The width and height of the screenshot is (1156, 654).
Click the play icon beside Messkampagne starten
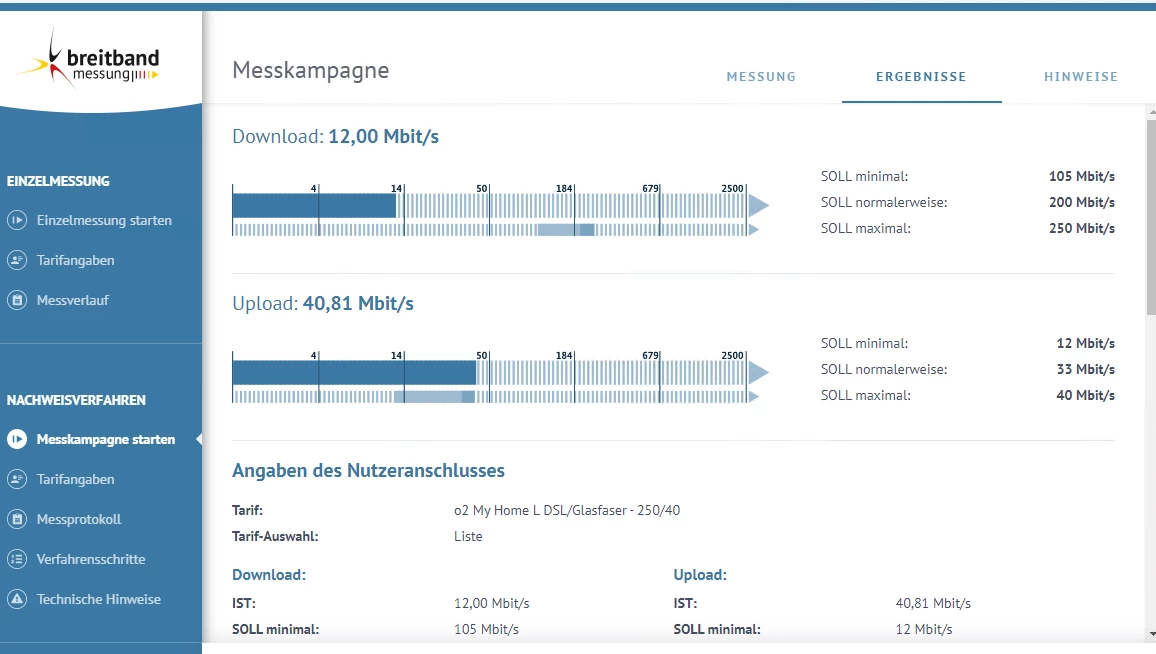tap(17, 439)
